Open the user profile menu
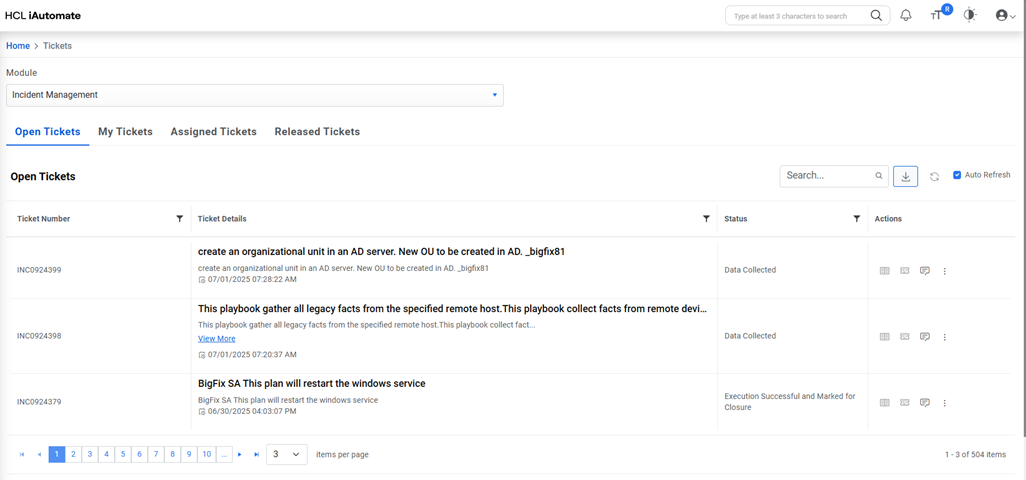This screenshot has width=1026, height=480. pyautogui.click(x=1005, y=16)
